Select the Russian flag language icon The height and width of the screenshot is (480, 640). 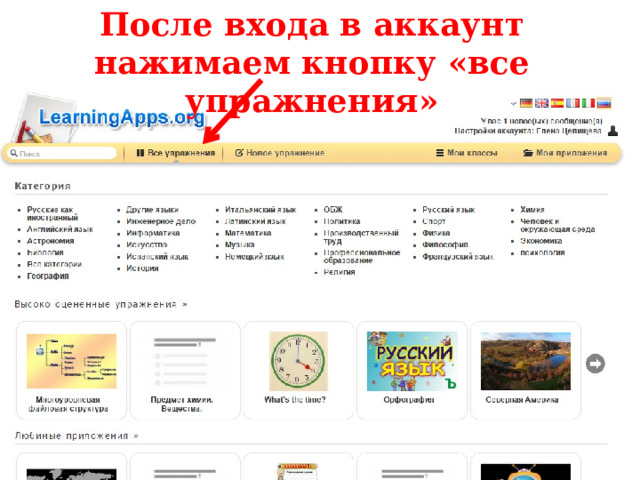pyautogui.click(x=604, y=103)
